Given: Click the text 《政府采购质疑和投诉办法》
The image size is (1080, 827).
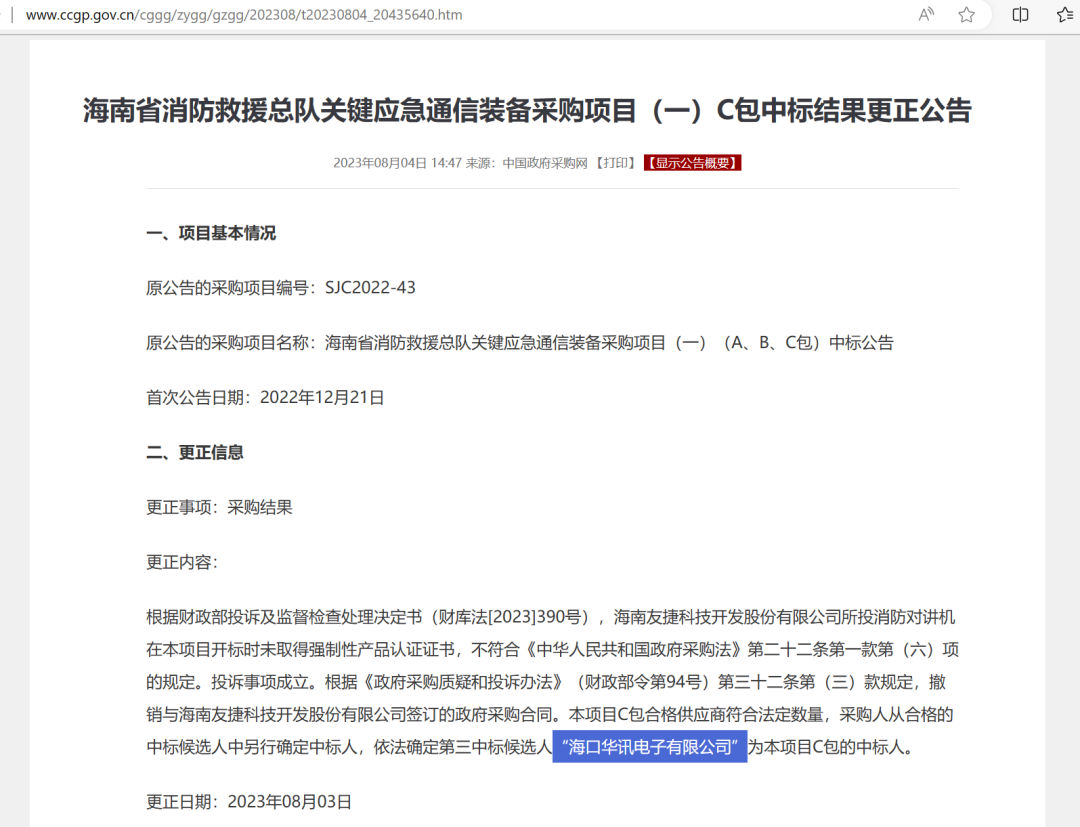Looking at the screenshot, I should (462, 682).
